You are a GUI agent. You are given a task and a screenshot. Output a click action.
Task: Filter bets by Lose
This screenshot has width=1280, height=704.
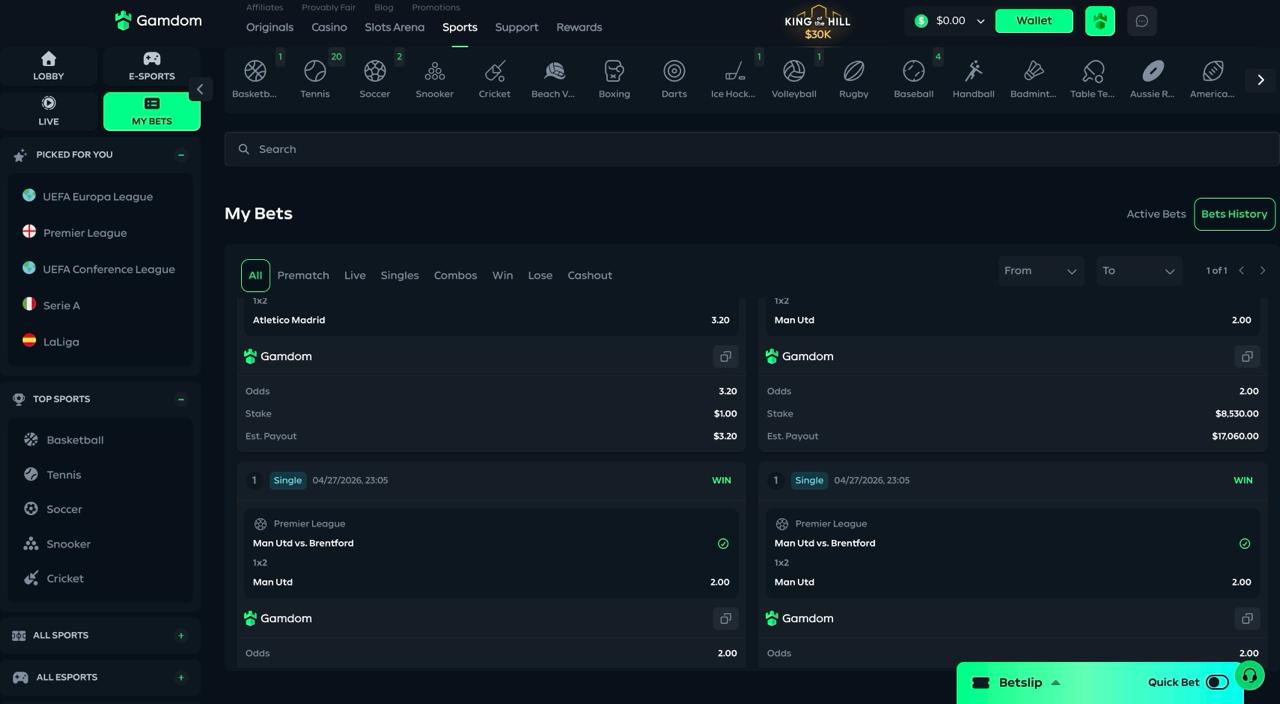540,275
